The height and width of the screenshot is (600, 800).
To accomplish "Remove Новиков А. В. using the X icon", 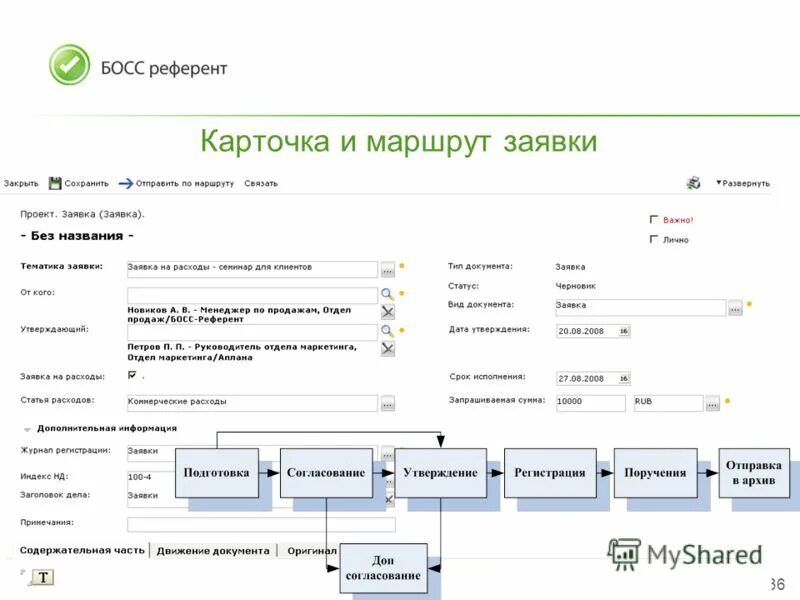I will (386, 311).
